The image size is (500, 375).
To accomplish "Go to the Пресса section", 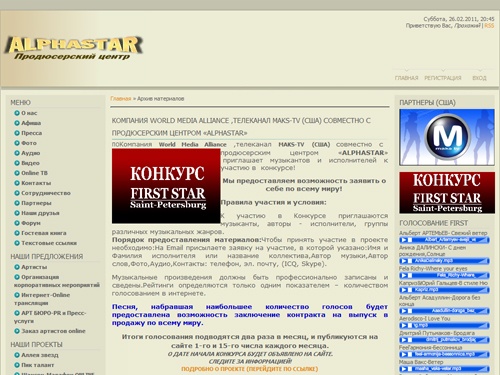I will click(32, 133).
